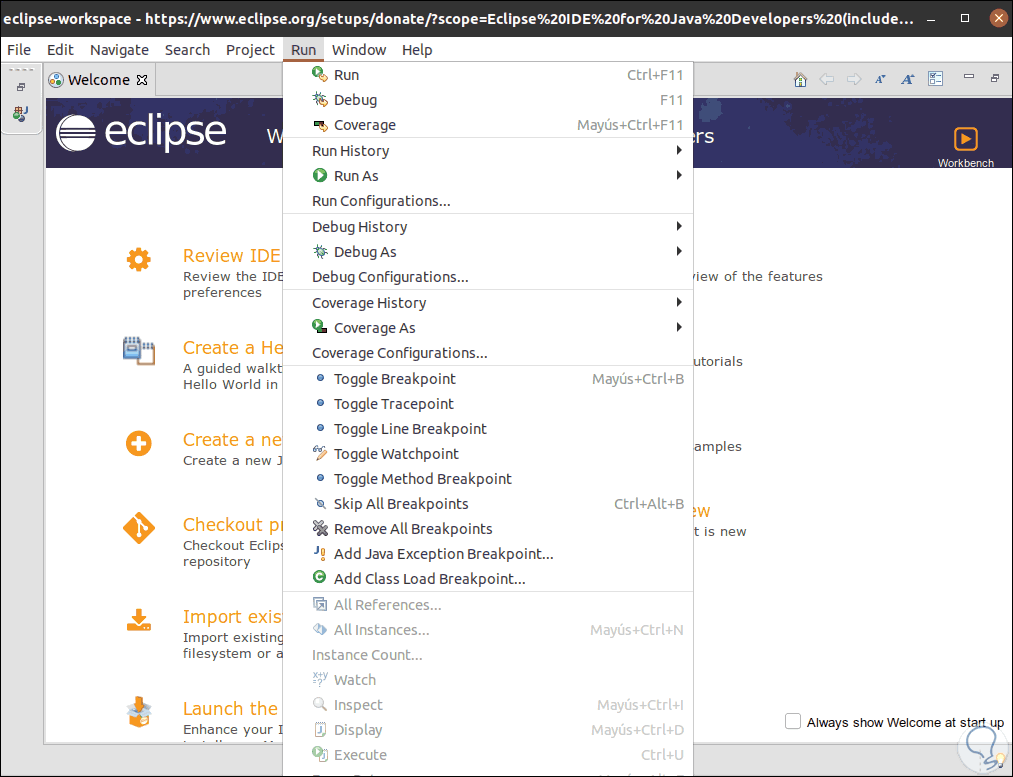Close the Welcome tab
Viewport: 1013px width, 777px height.
(142, 79)
